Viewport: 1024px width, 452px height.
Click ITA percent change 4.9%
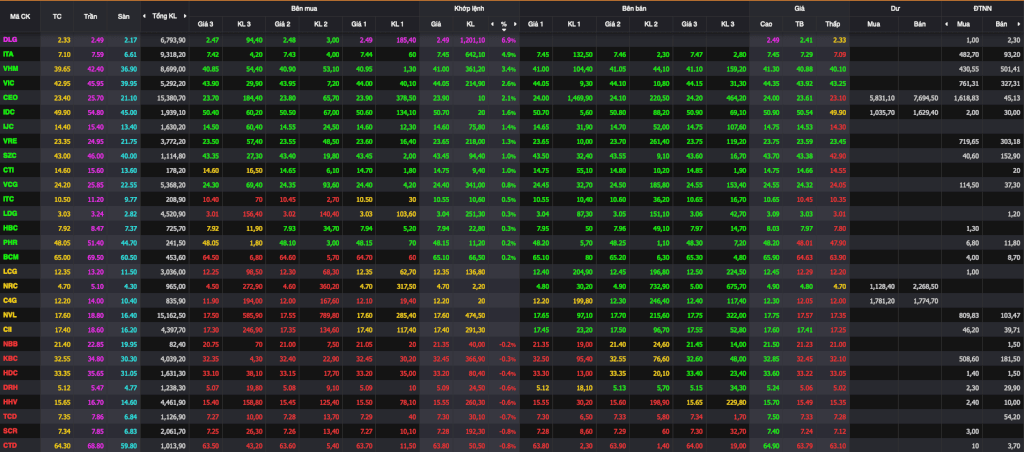(509, 54)
